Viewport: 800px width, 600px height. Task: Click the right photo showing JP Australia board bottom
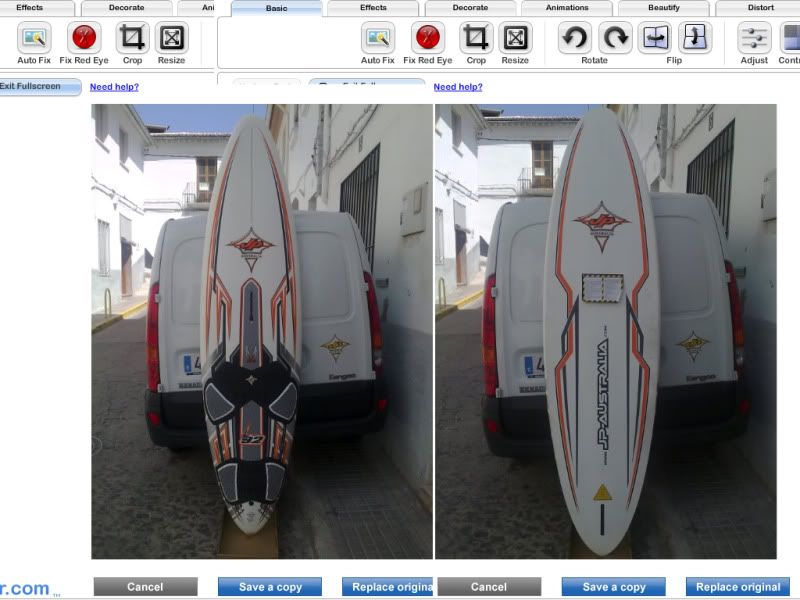(x=606, y=332)
